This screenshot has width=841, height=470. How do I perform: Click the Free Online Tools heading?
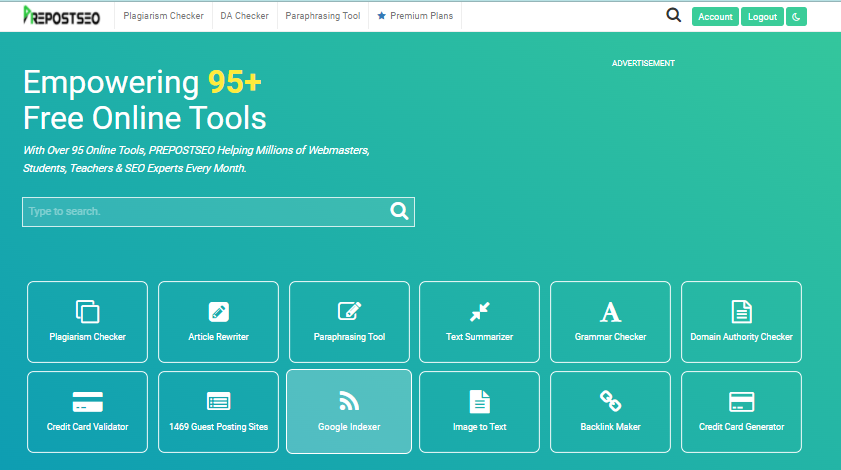pos(145,118)
